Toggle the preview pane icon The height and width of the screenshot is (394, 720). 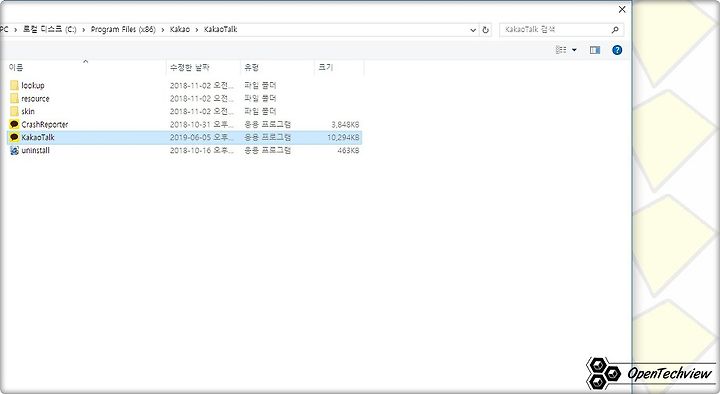[x=595, y=50]
